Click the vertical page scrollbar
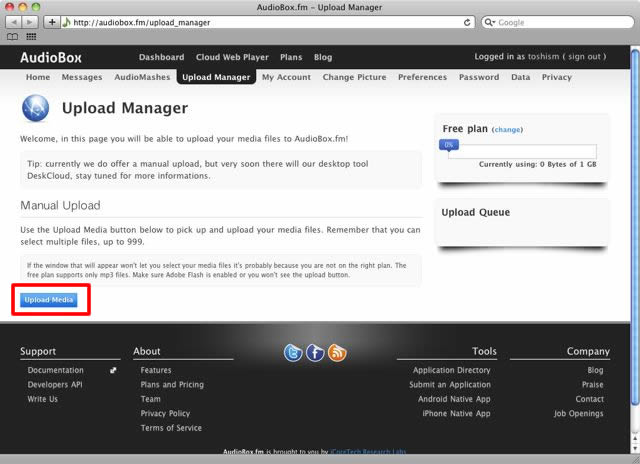 pyautogui.click(x=635, y=229)
